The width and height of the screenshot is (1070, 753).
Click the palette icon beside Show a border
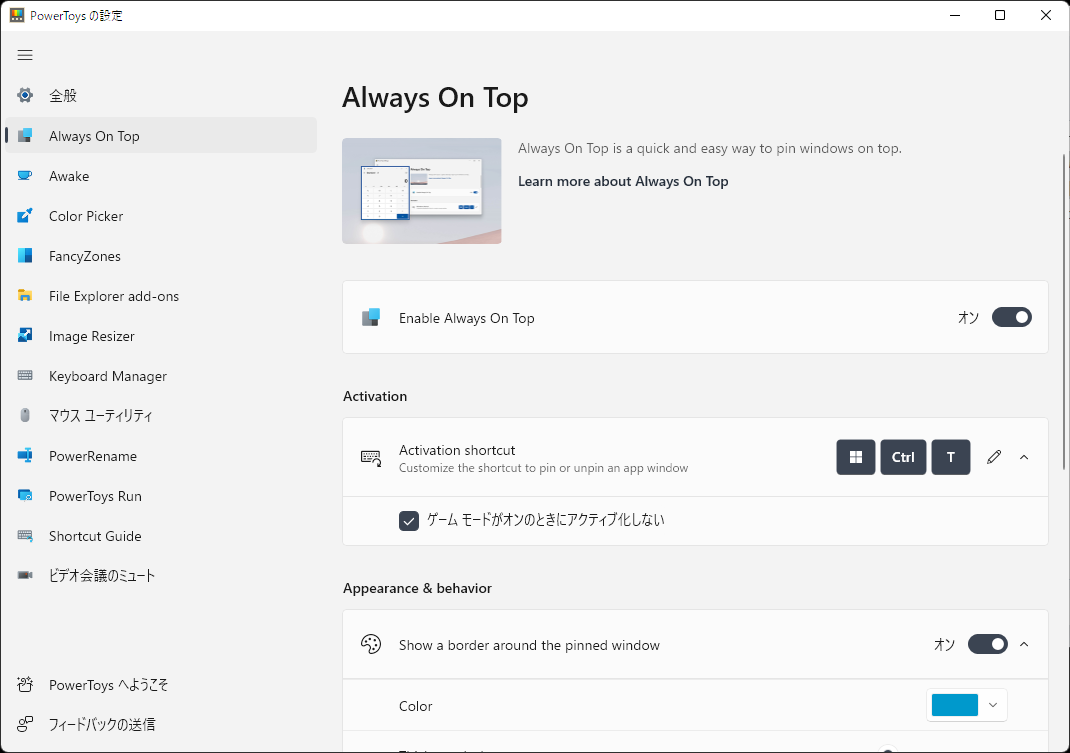[x=371, y=644]
